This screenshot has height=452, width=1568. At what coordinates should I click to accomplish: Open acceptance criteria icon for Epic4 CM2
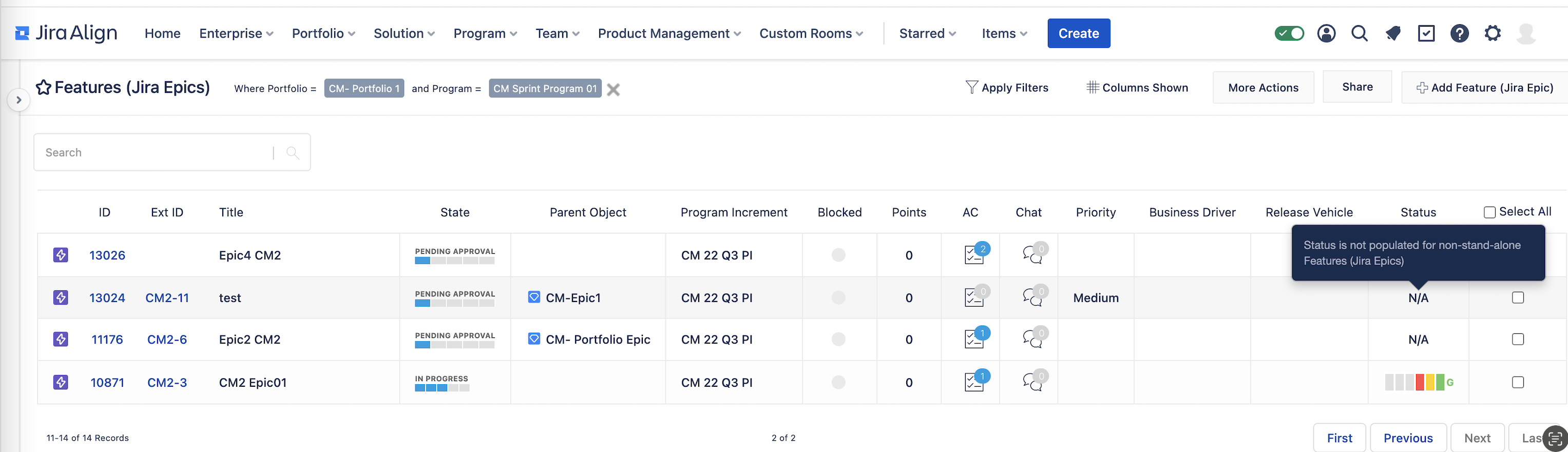pos(974,255)
